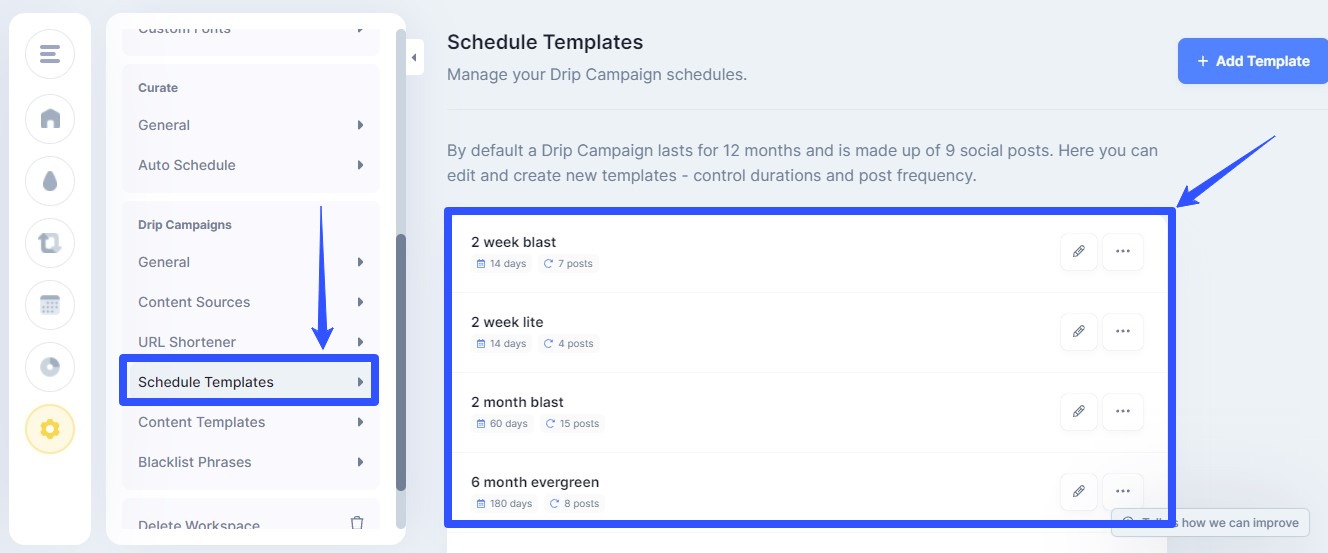Open the analytics pie chart icon
Screen dimensions: 1328x553
click(50, 367)
